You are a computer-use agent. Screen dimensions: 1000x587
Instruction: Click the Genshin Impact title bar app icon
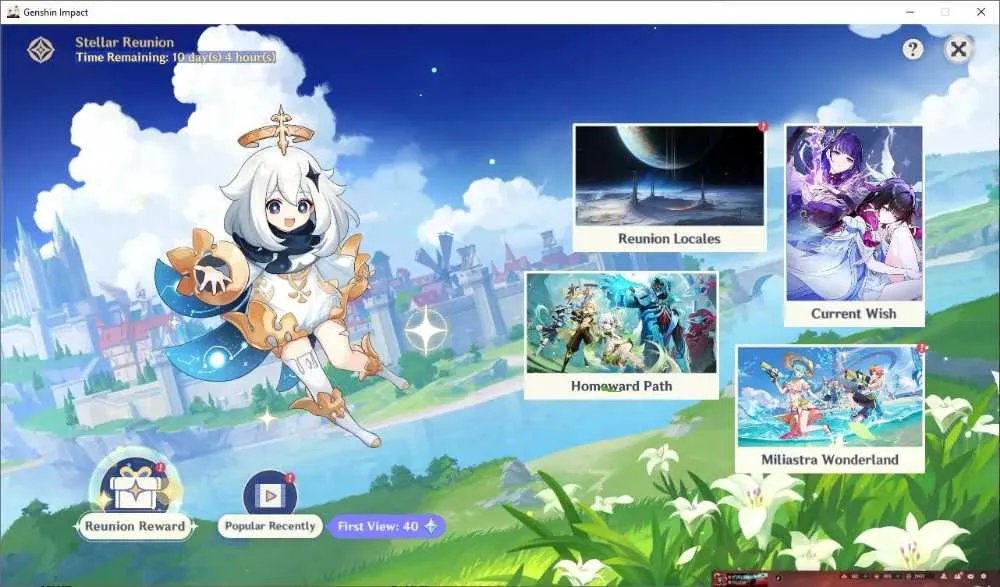[13, 11]
